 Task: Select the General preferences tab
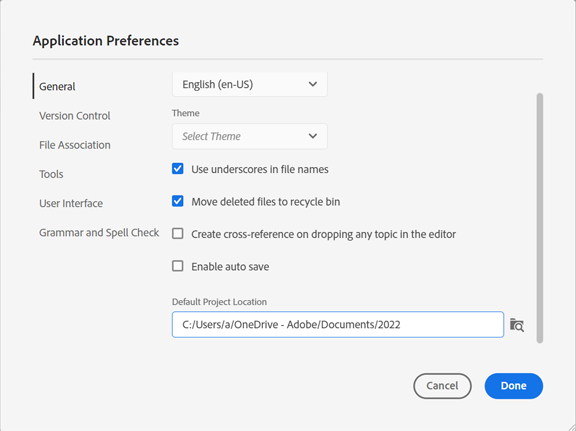click(57, 86)
